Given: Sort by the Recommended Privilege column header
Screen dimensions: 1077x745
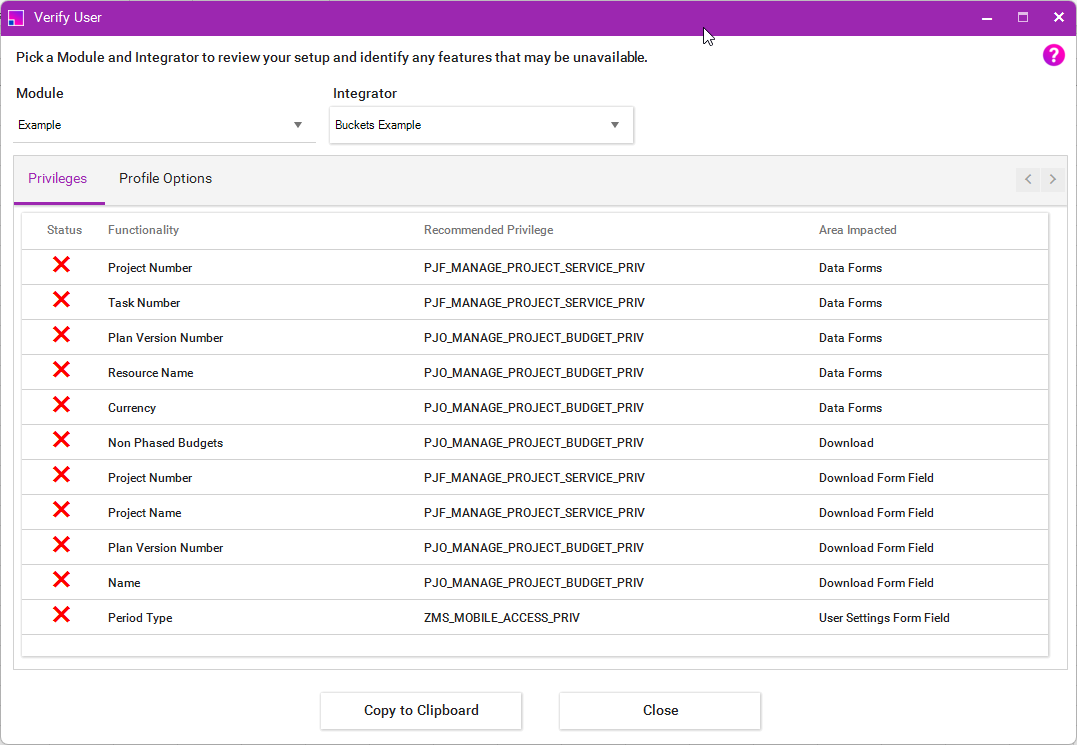Looking at the screenshot, I should [x=488, y=230].
